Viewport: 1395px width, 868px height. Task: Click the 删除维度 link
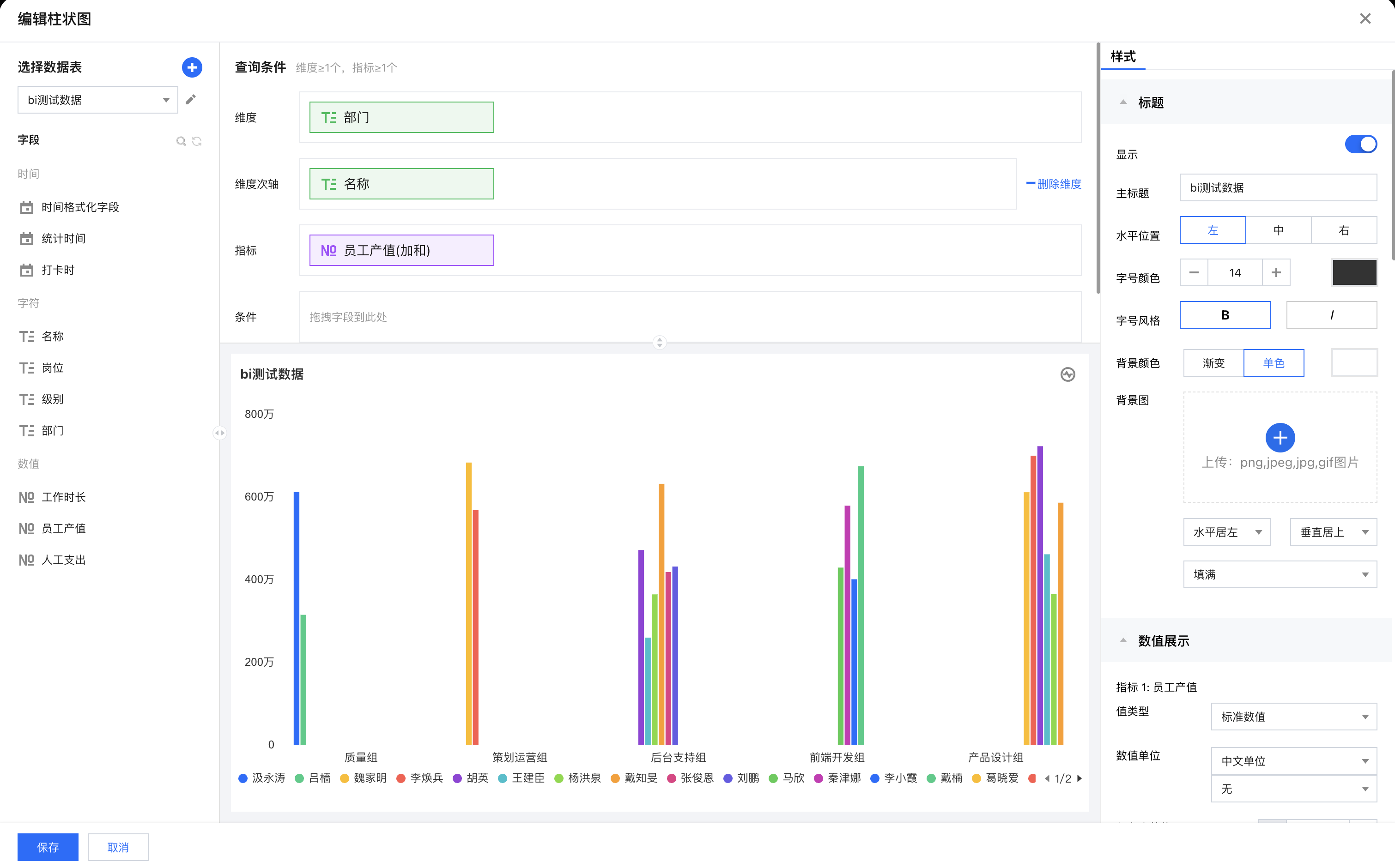1054,184
